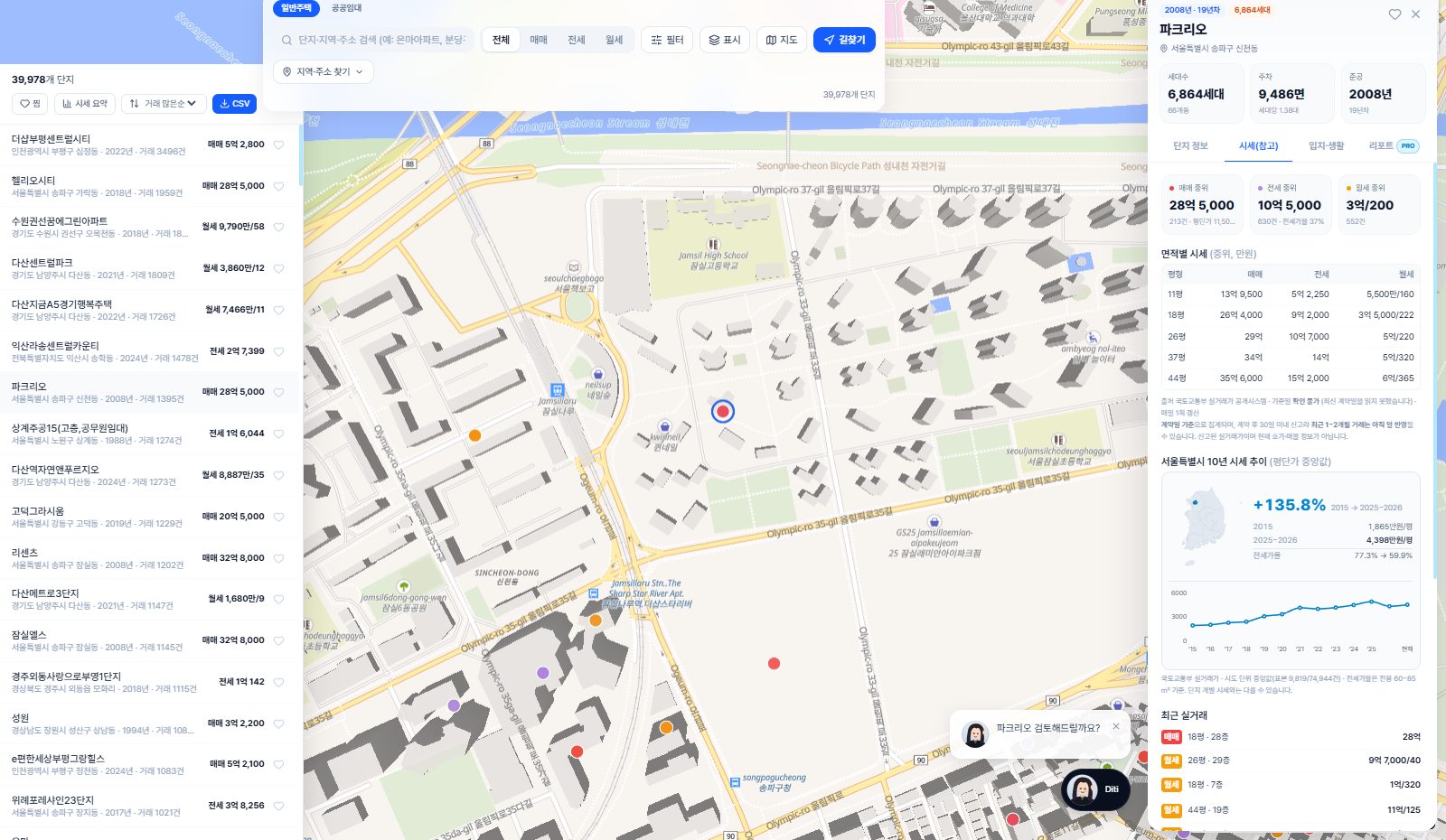Favorite 리센츠 with its heart icon
1446x840 pixels.
(x=279, y=558)
